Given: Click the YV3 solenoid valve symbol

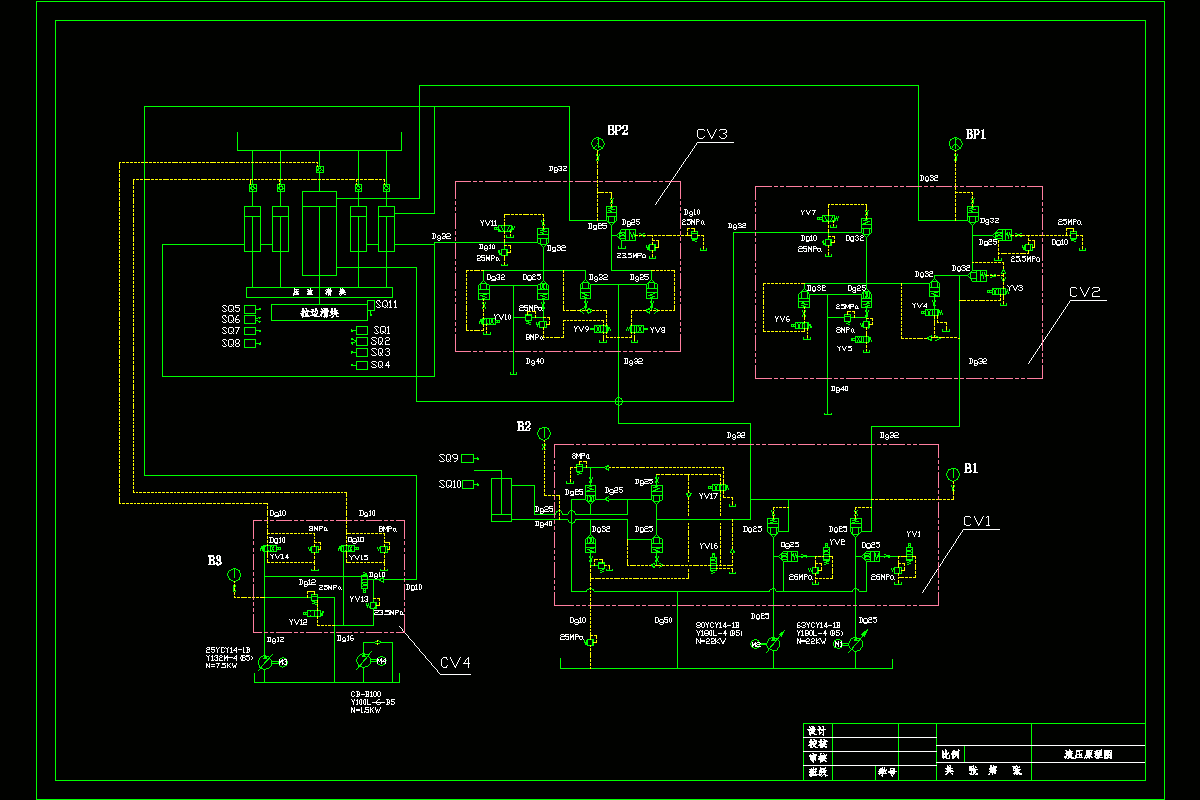Looking at the screenshot, I should (997, 290).
